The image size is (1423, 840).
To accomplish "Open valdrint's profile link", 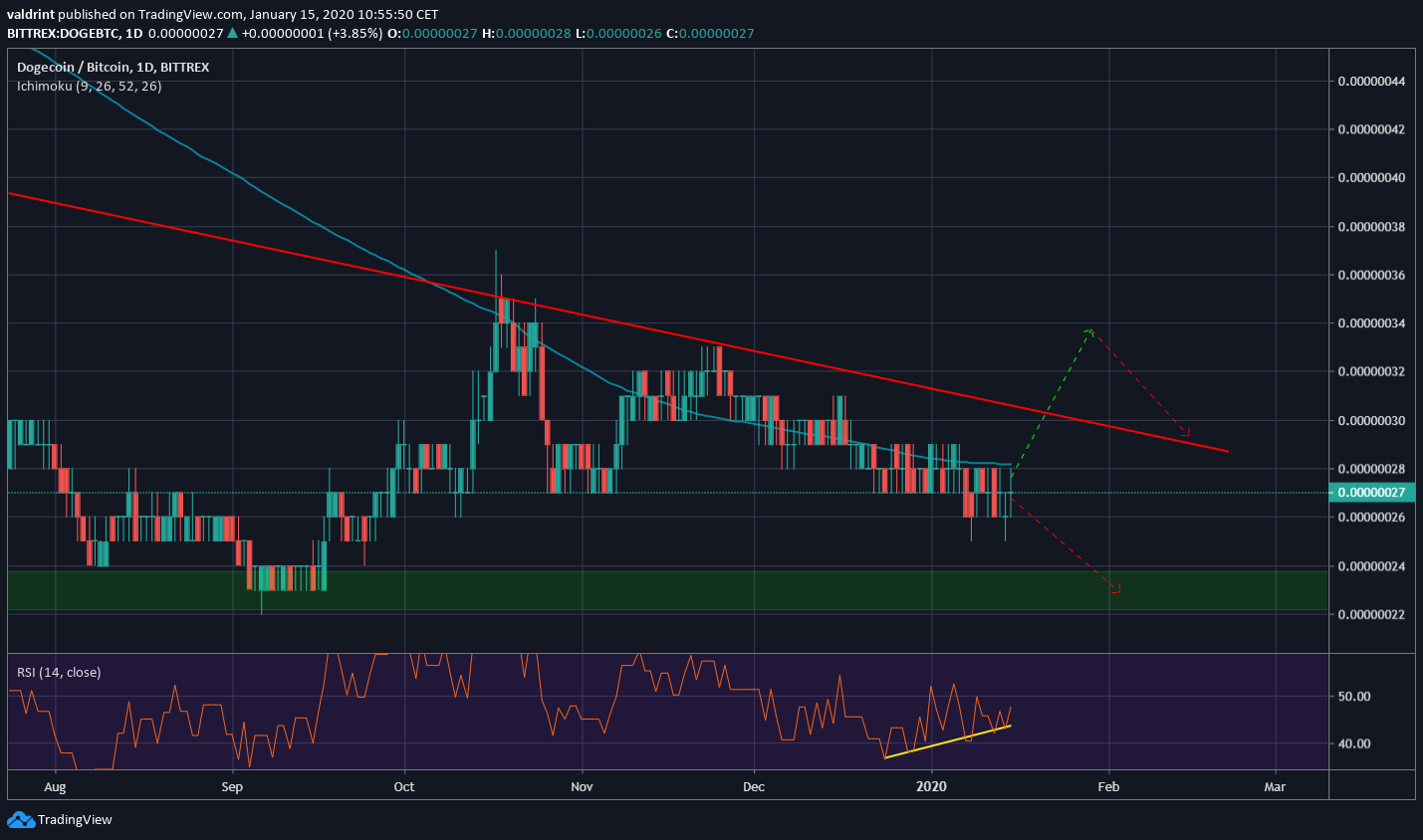I will [x=28, y=14].
